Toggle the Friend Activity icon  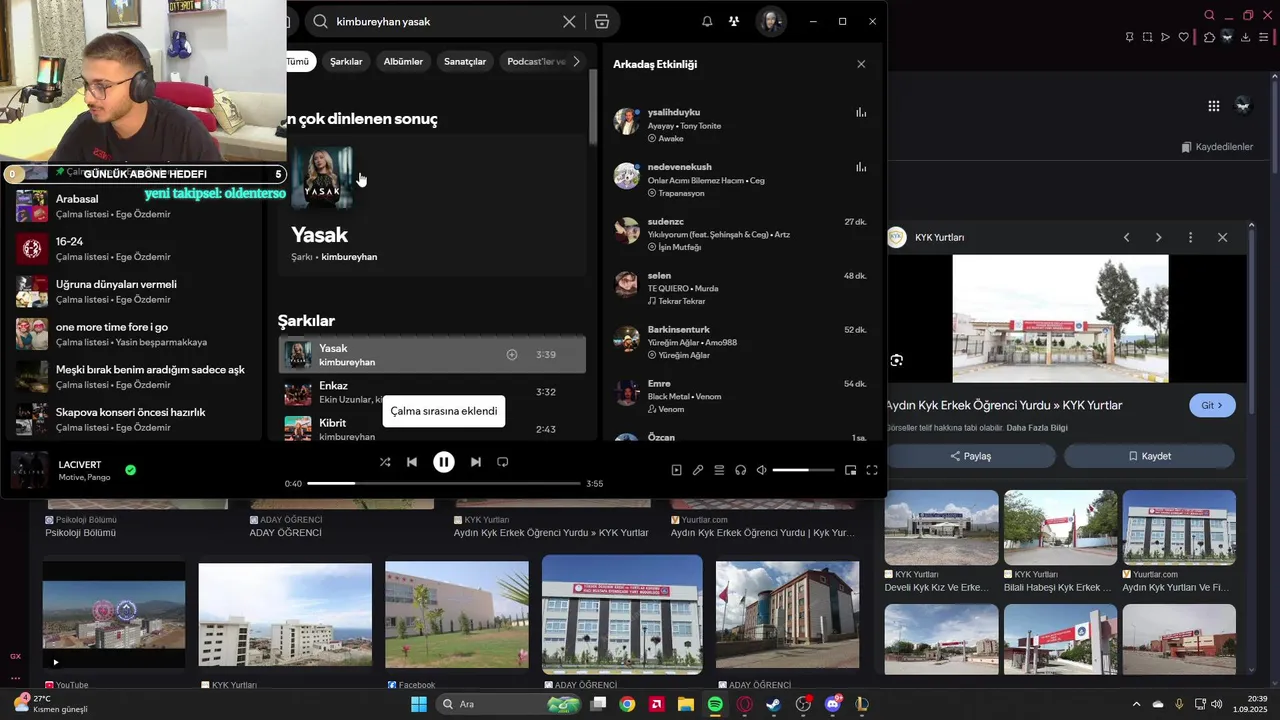coord(734,21)
